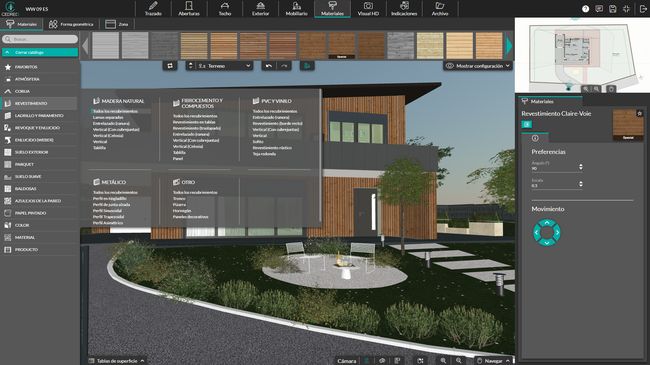
Task: Switch to the Mobiliario tab
Action: click(x=296, y=9)
